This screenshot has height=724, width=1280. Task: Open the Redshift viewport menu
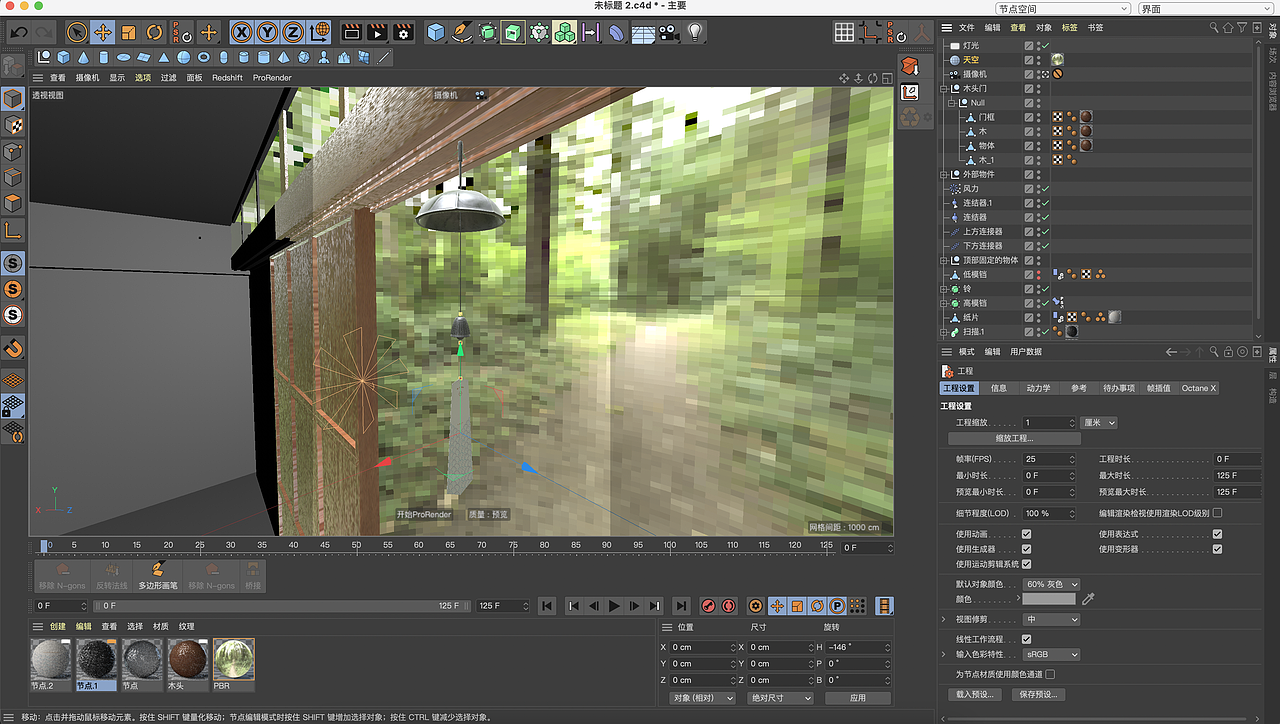coord(227,78)
